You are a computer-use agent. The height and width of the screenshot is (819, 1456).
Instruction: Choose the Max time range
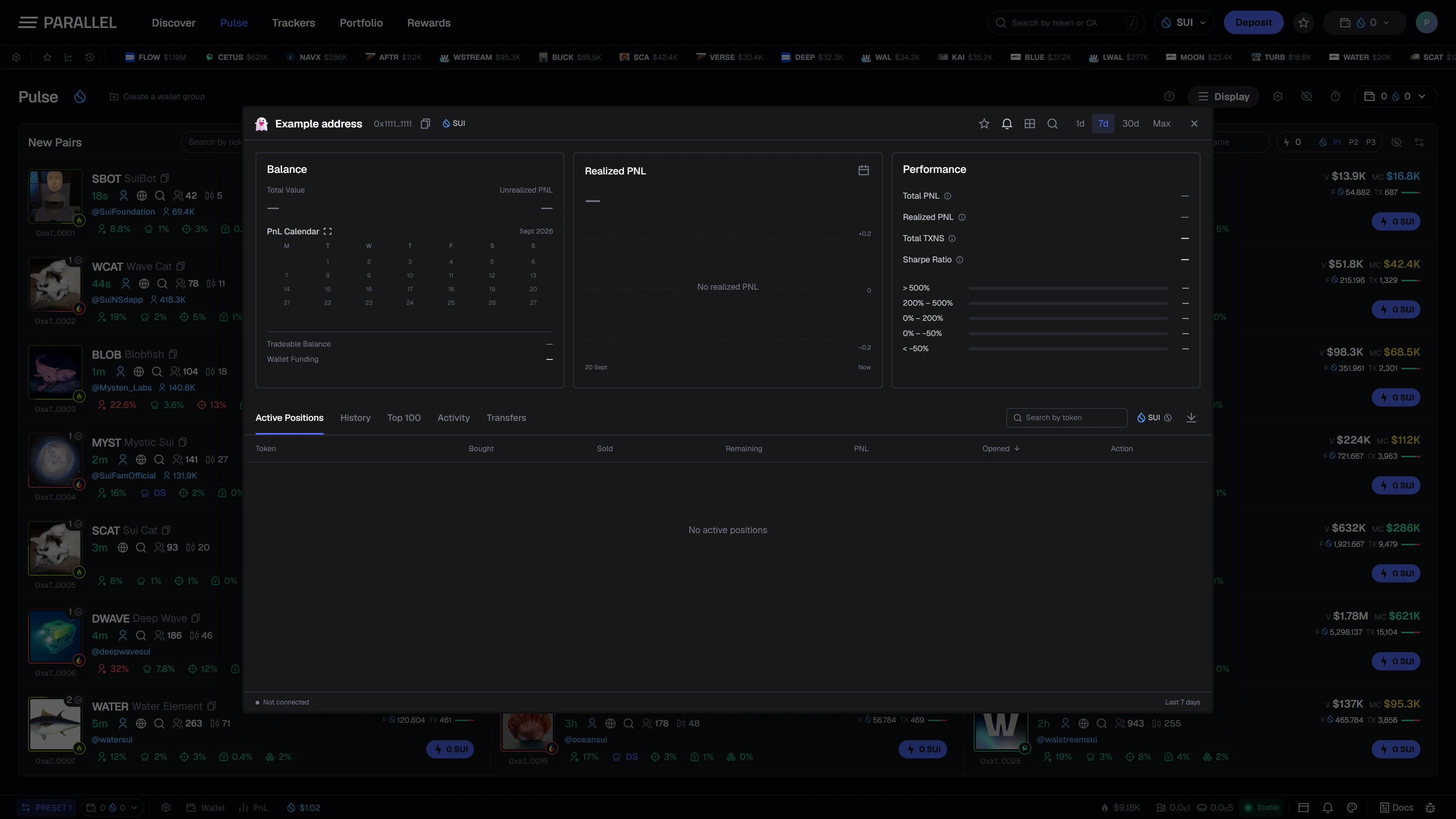tap(1161, 124)
